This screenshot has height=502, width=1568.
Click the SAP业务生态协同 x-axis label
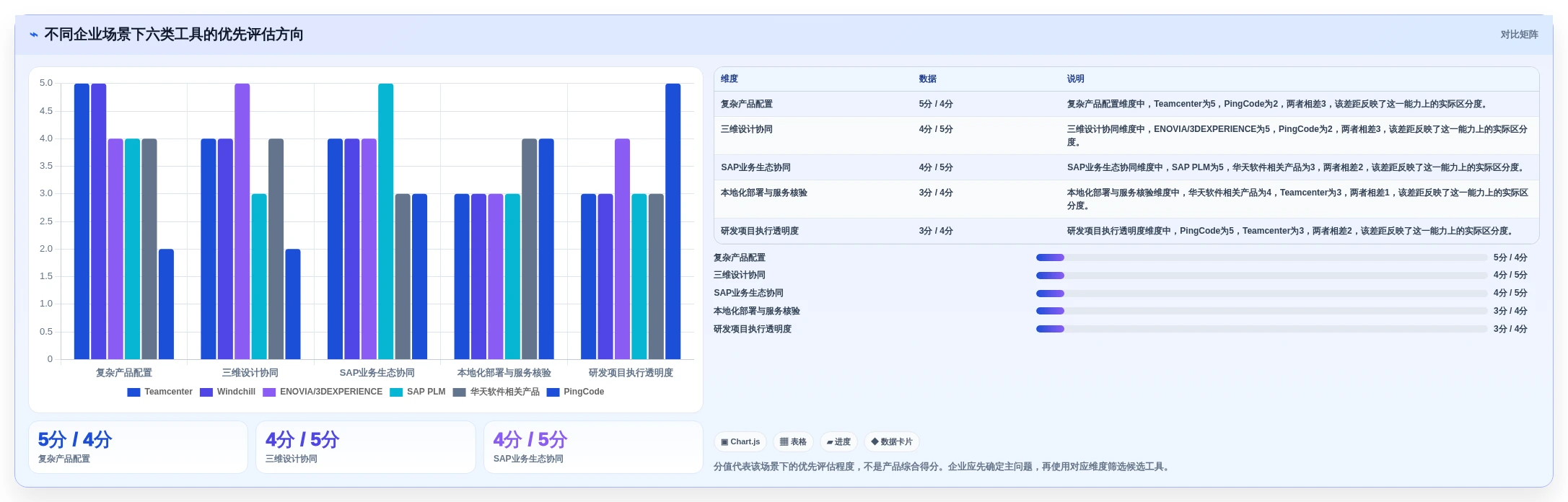[377, 373]
